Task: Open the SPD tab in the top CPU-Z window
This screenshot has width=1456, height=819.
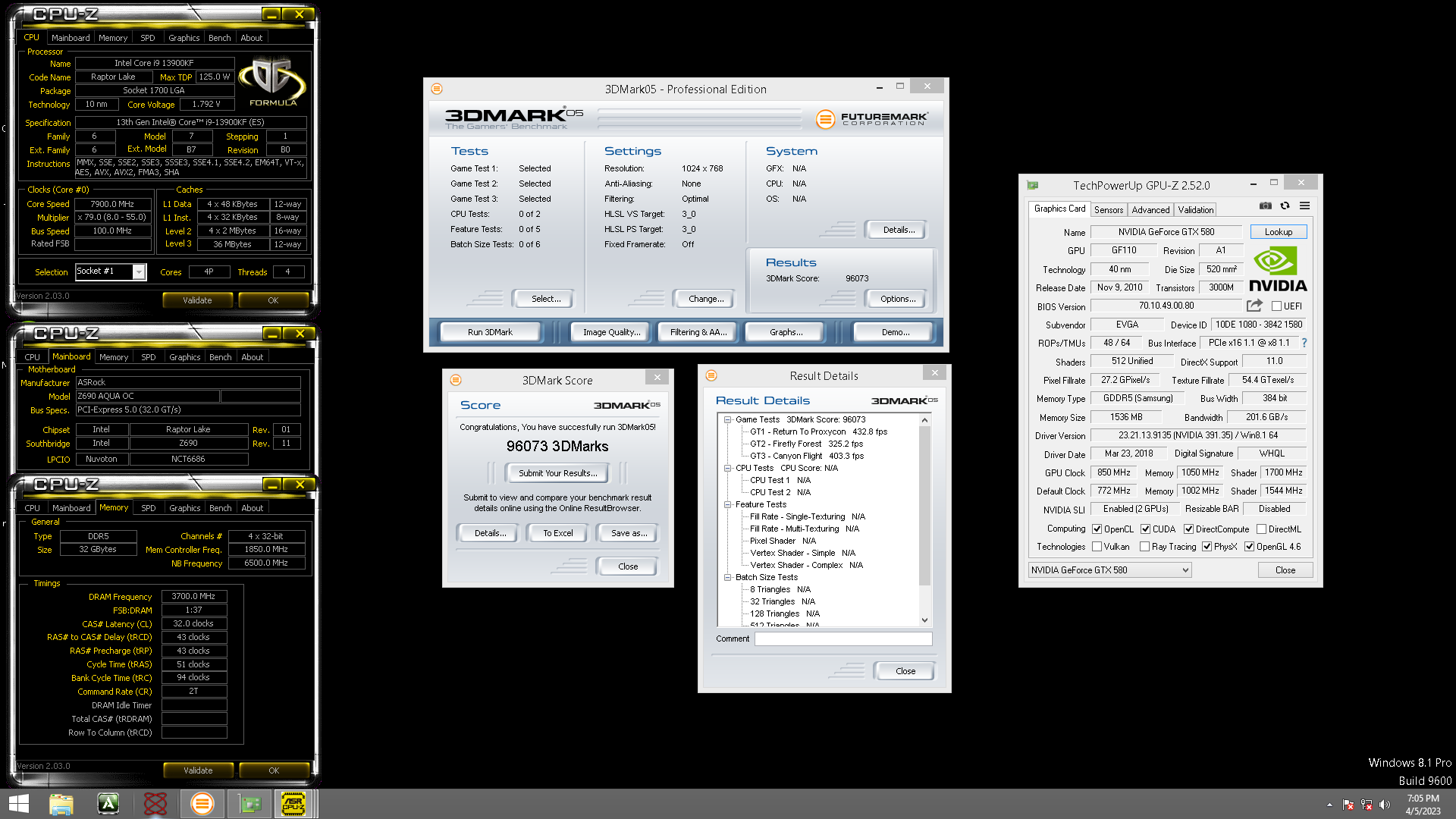Action: 148,38
